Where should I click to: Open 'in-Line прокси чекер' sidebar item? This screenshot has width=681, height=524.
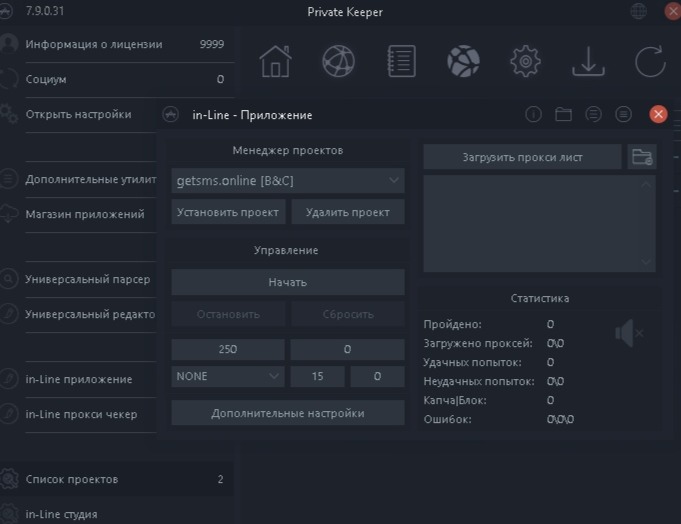(81, 414)
